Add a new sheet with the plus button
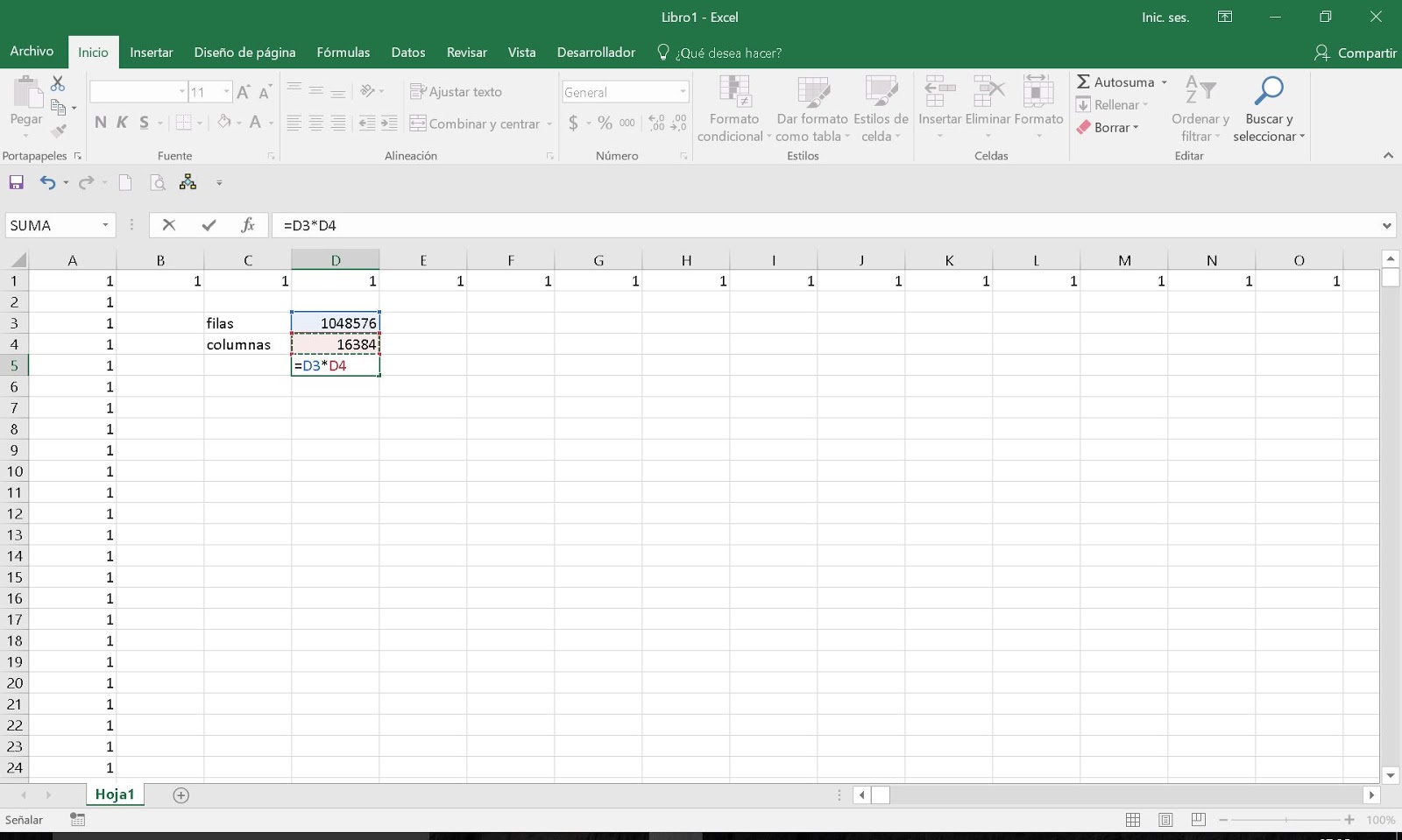The image size is (1402, 840). 181,794
